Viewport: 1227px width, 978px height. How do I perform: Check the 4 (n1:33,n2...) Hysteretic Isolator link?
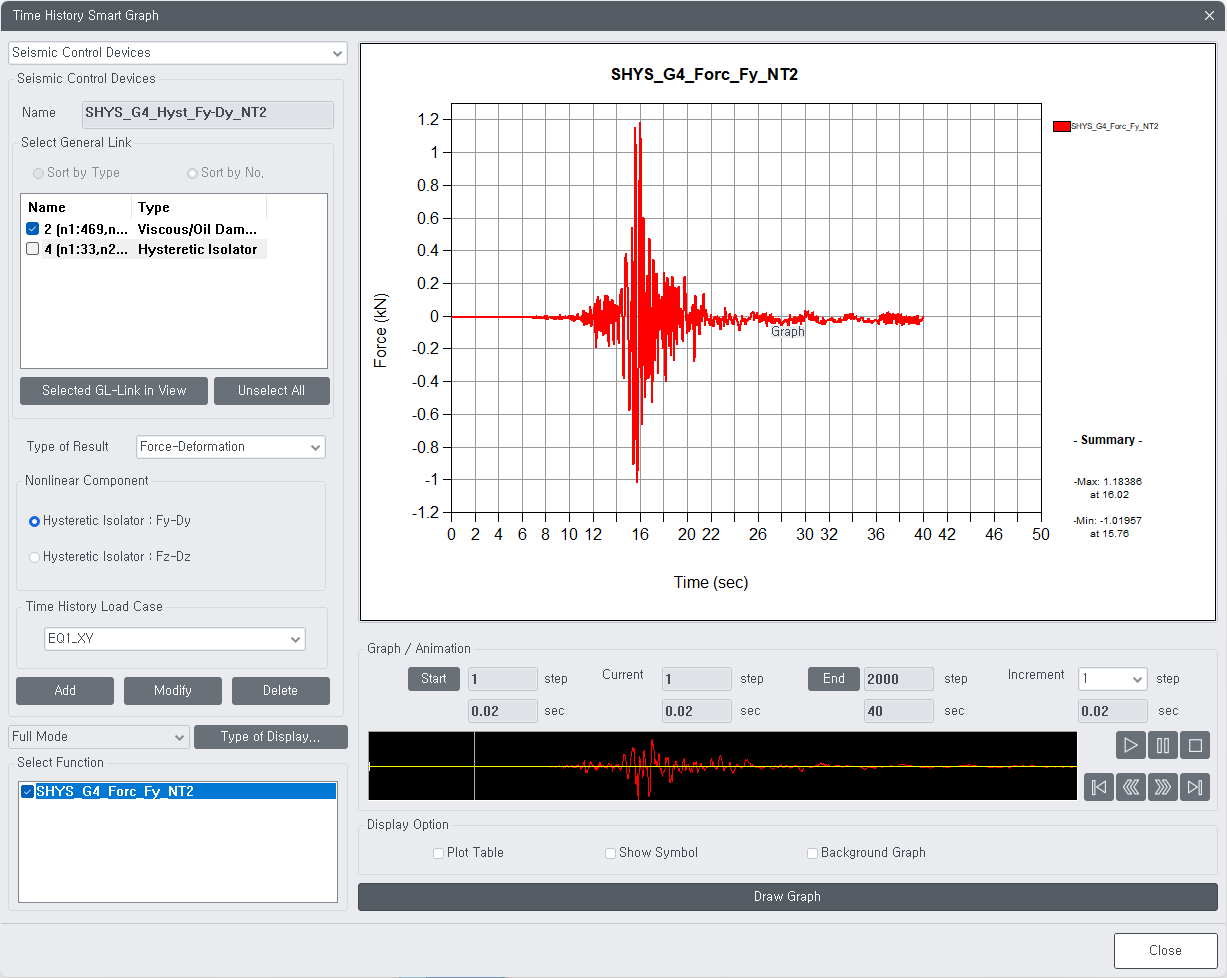(x=32, y=247)
